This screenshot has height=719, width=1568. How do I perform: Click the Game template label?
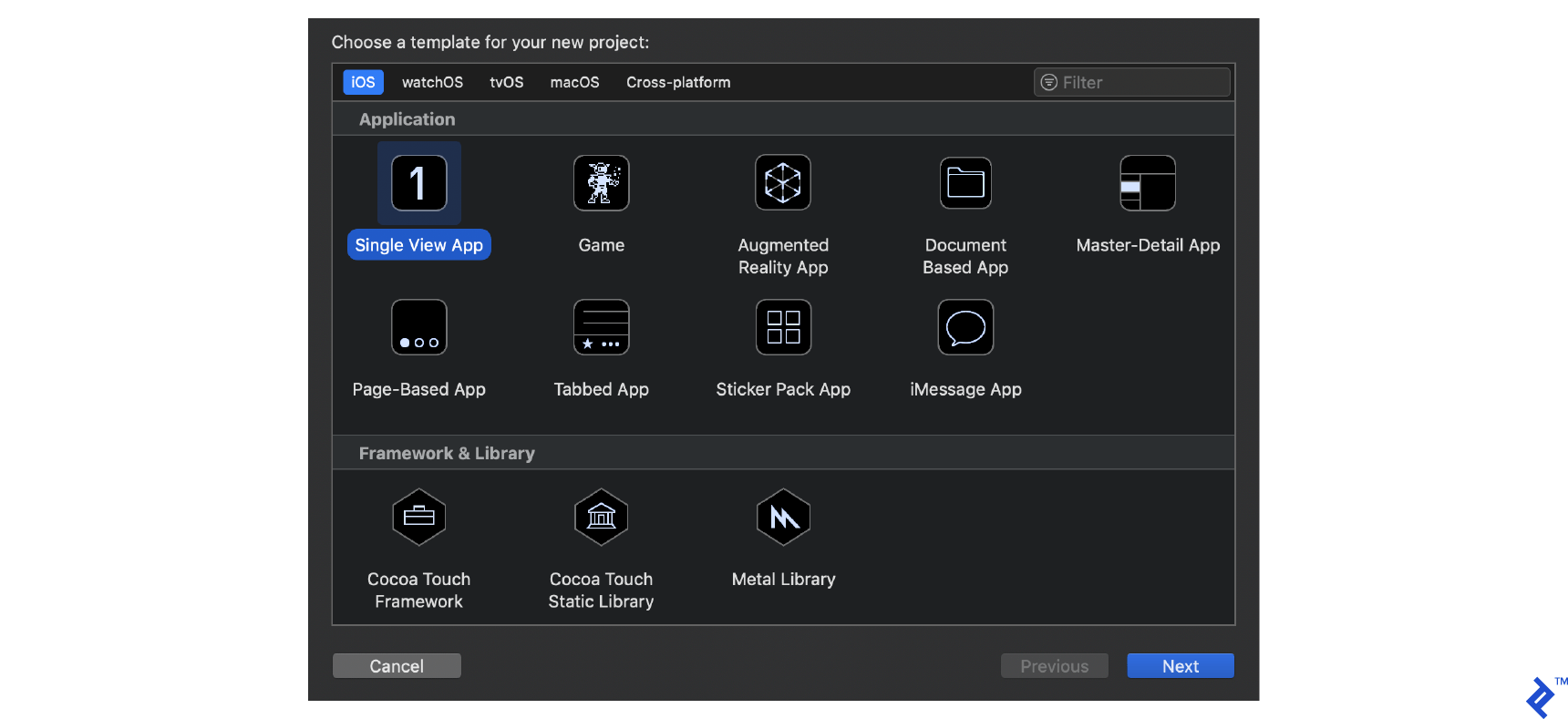click(602, 245)
